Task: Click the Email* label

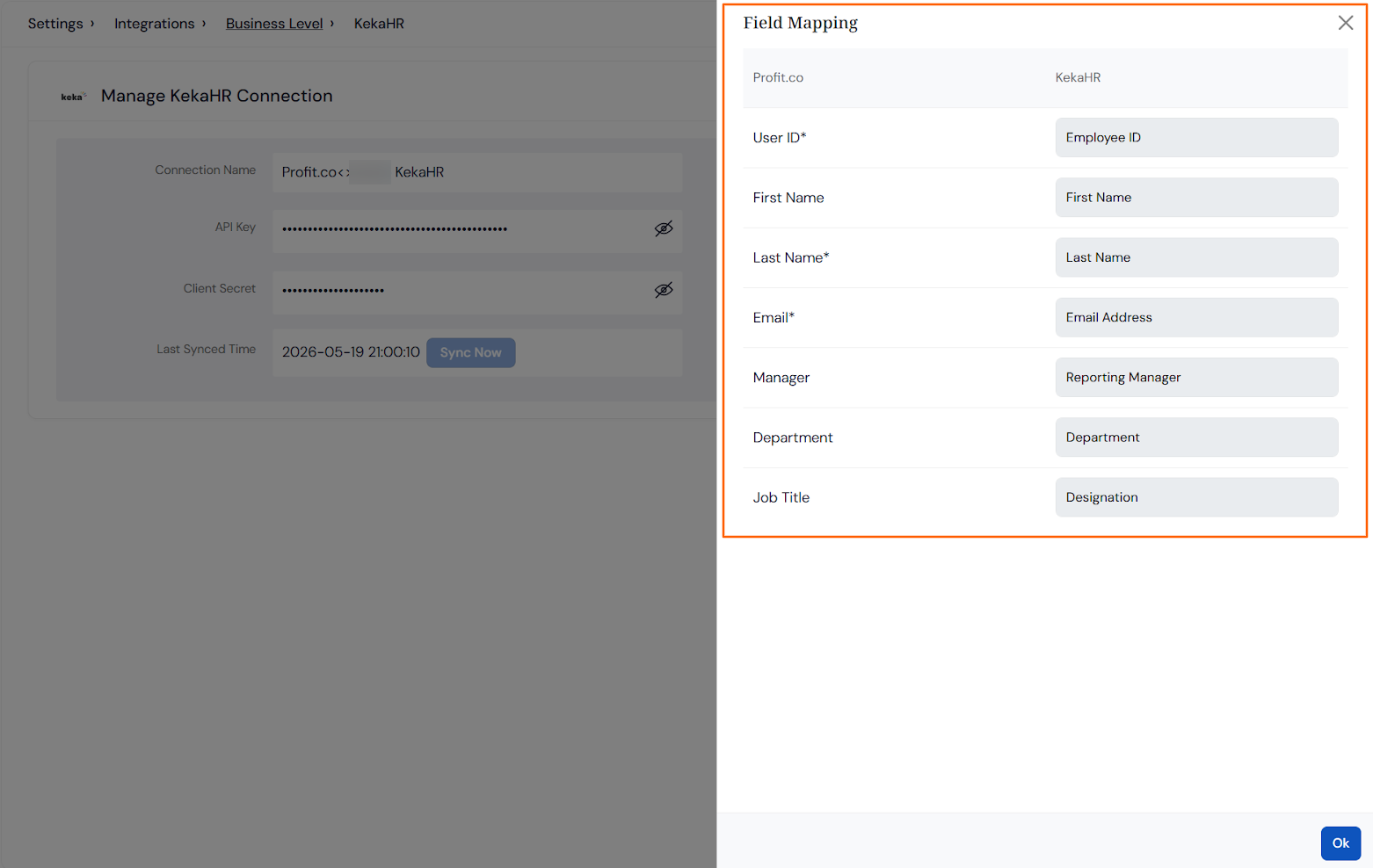Action: 774,318
